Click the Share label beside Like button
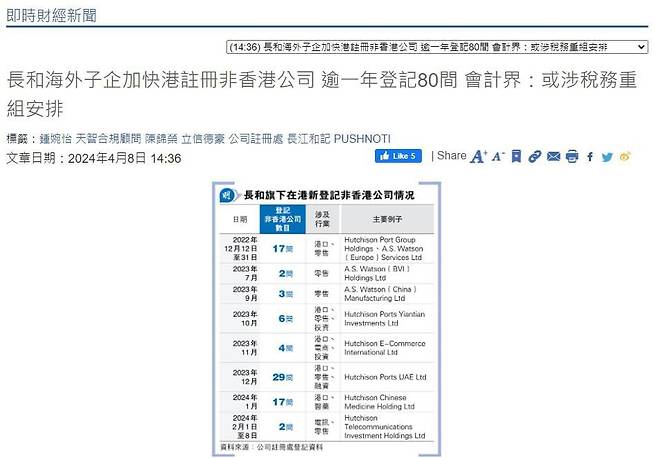 (452, 155)
